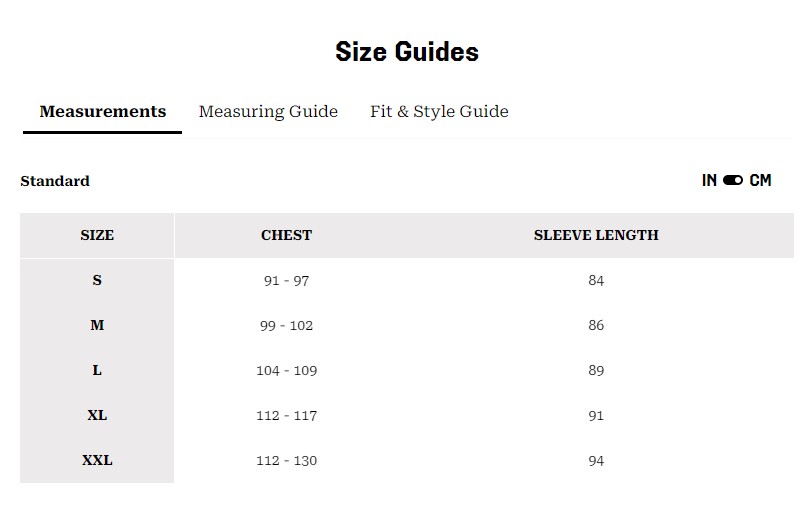Select the M size row
This screenshot has height=523, width=802.
point(97,326)
